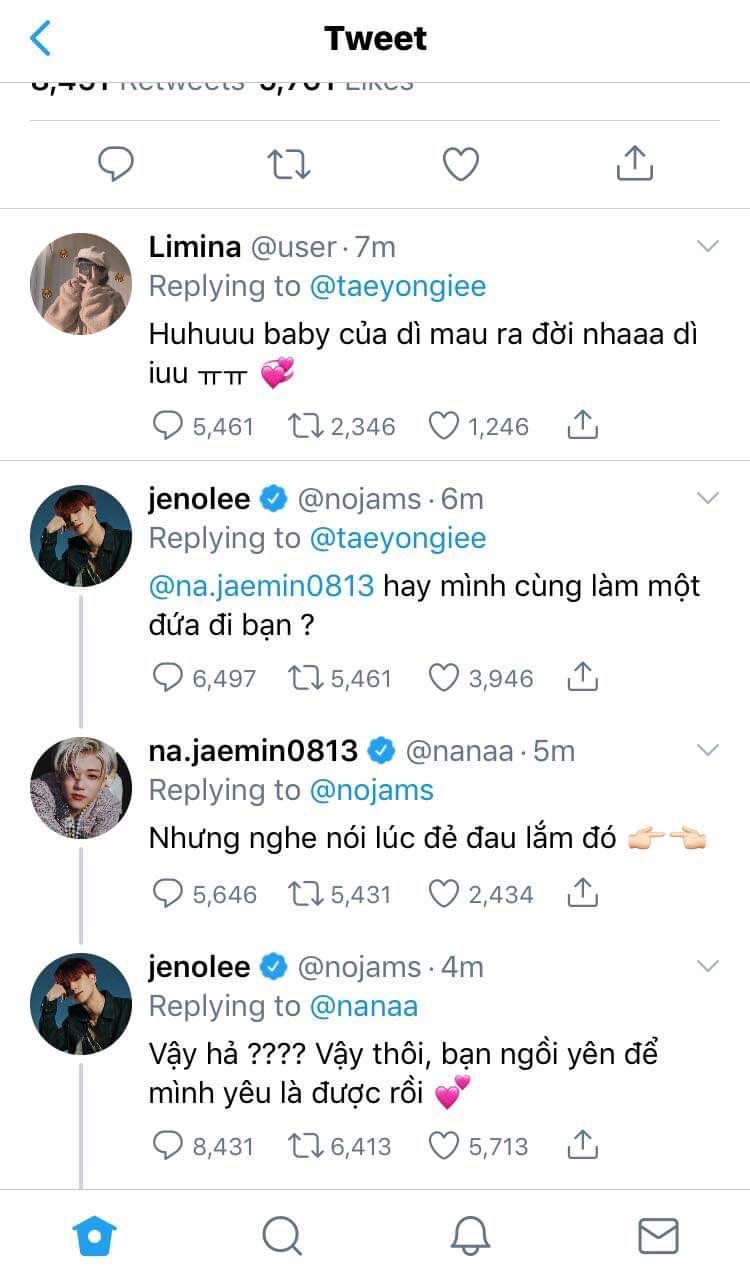Retweet jenolee's reply showing 5,461 retweets

tap(303, 678)
